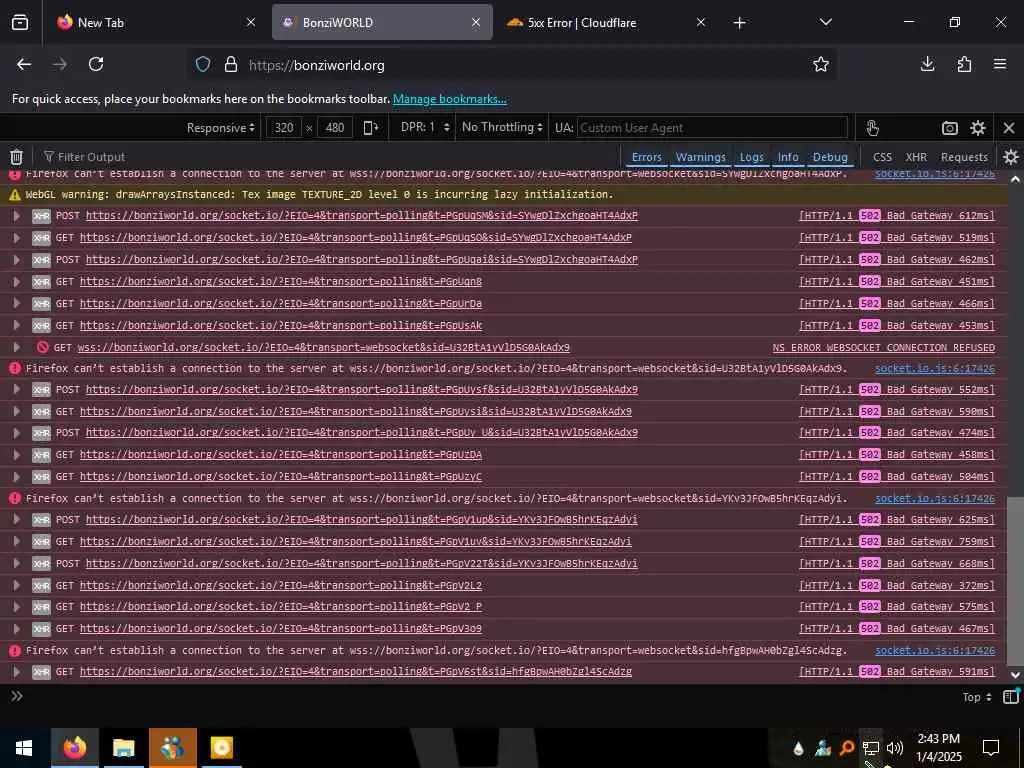This screenshot has width=1024, height=768.
Task: Click the console vertical scrollbar thumb
Action: (1014, 580)
